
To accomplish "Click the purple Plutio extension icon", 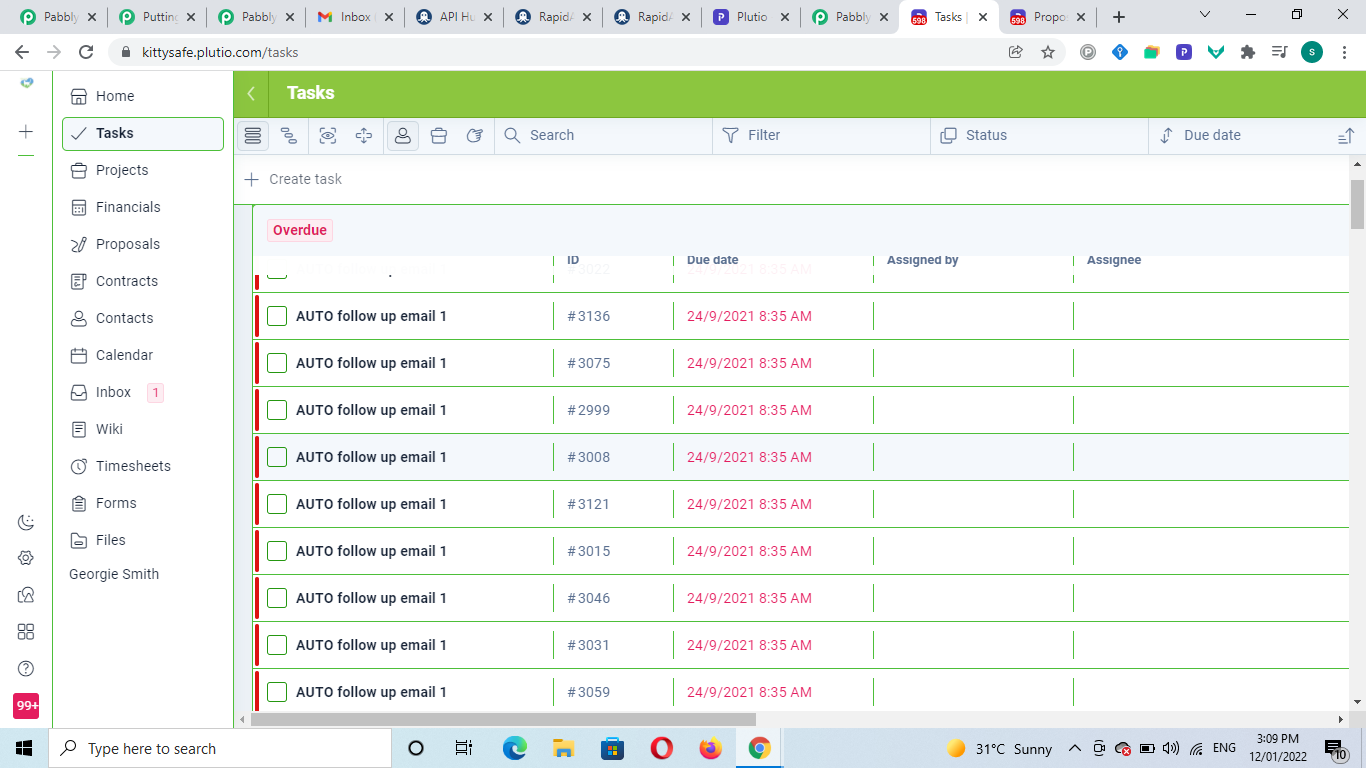I will (1183, 52).
